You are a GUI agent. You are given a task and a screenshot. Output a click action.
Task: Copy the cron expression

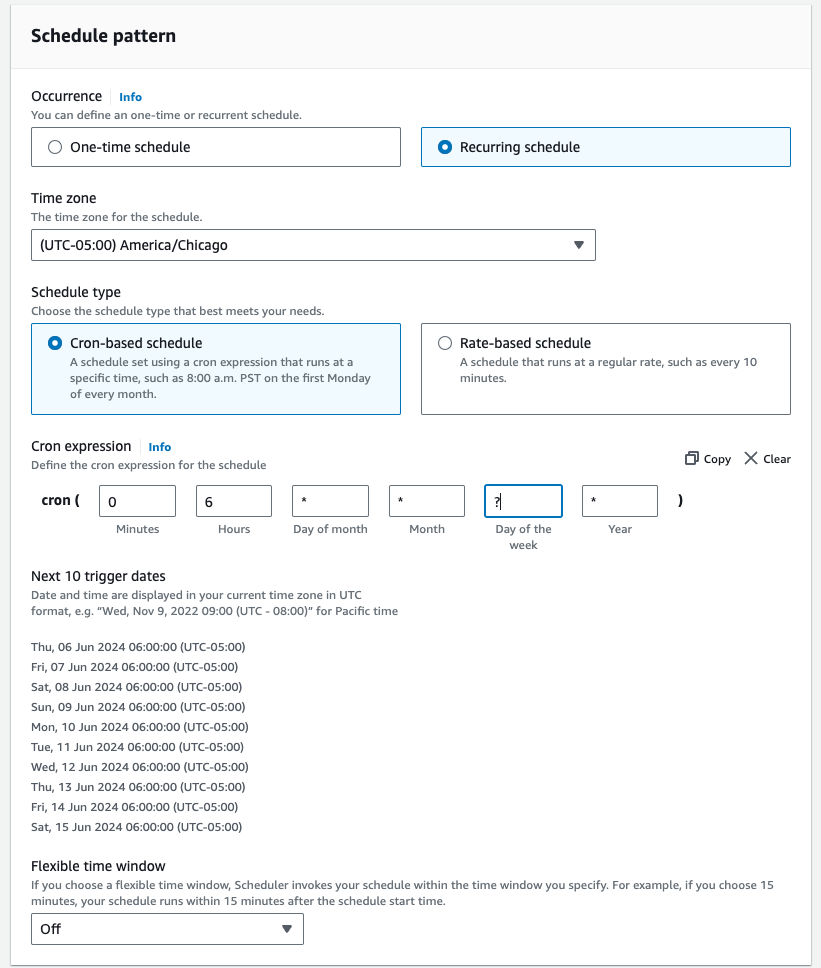click(707, 458)
